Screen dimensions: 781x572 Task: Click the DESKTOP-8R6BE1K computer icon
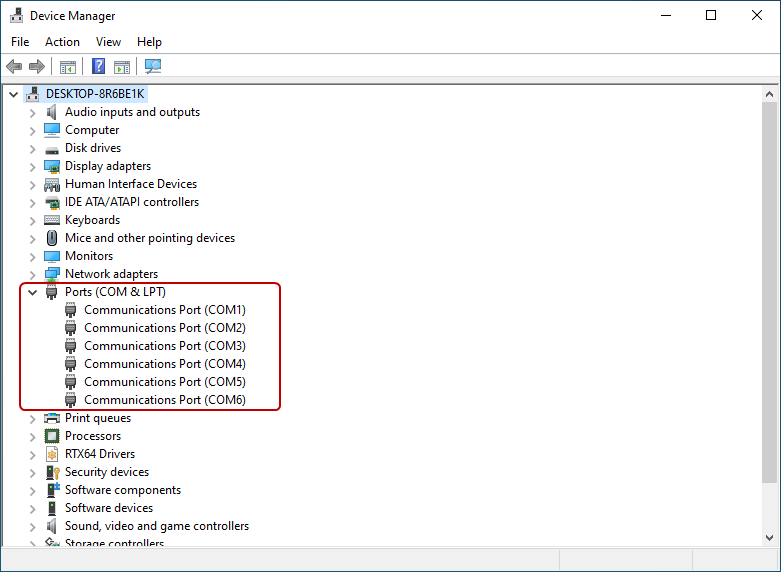pyautogui.click(x=33, y=94)
